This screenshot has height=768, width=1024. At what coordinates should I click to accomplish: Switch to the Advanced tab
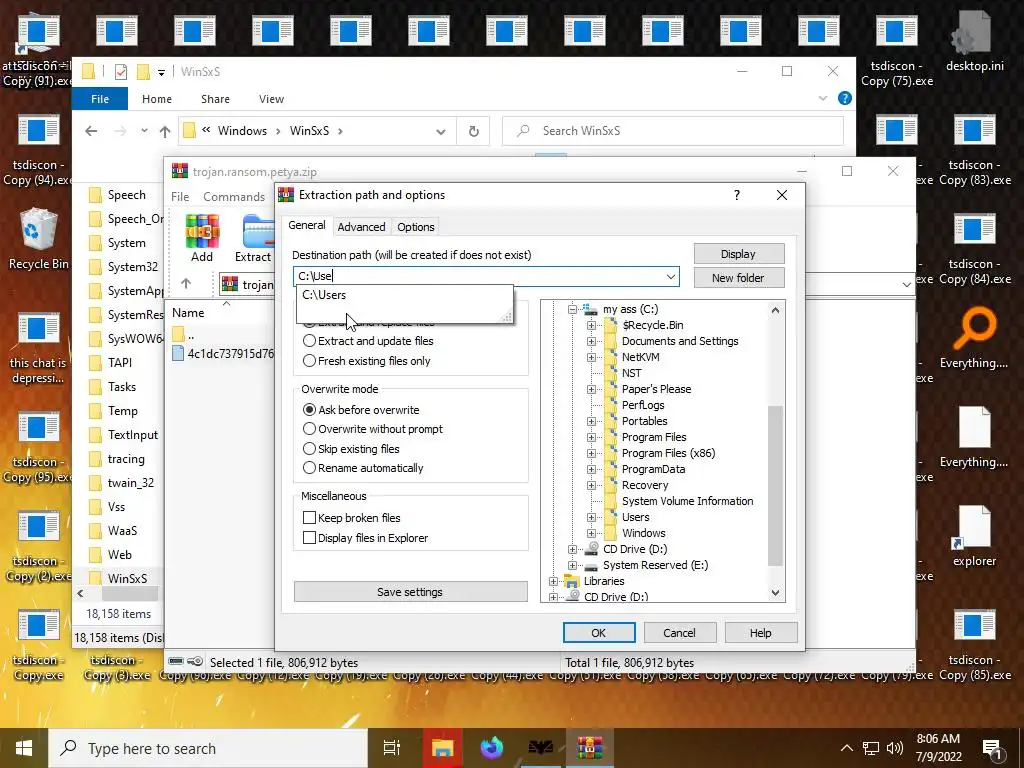(361, 227)
